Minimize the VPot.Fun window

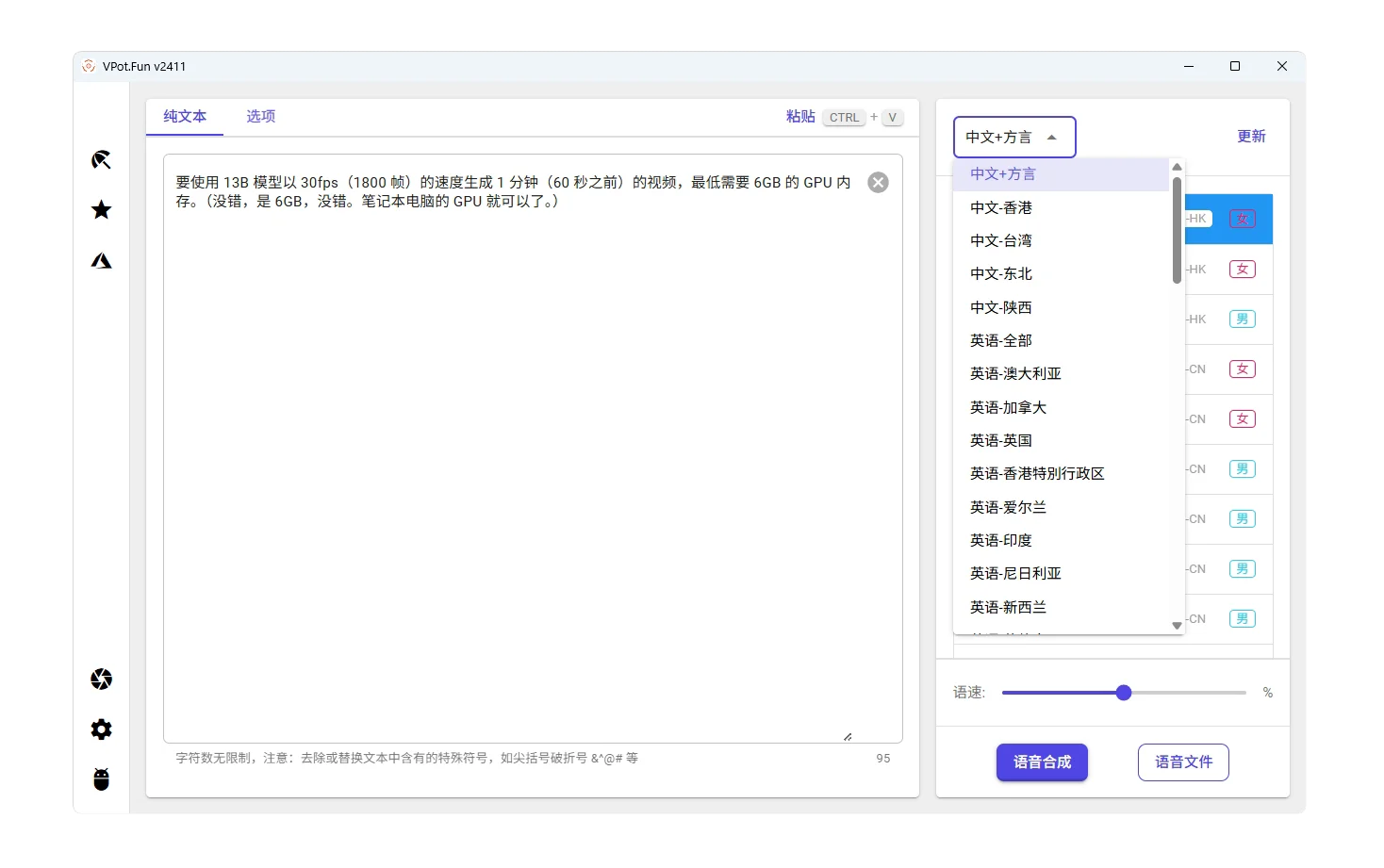click(1189, 66)
